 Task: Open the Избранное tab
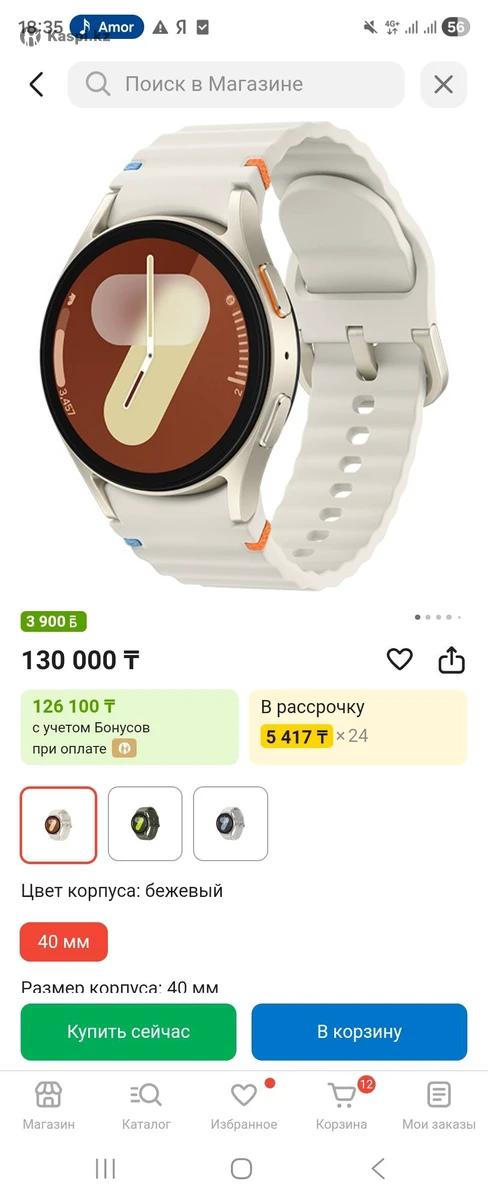(x=244, y=1106)
